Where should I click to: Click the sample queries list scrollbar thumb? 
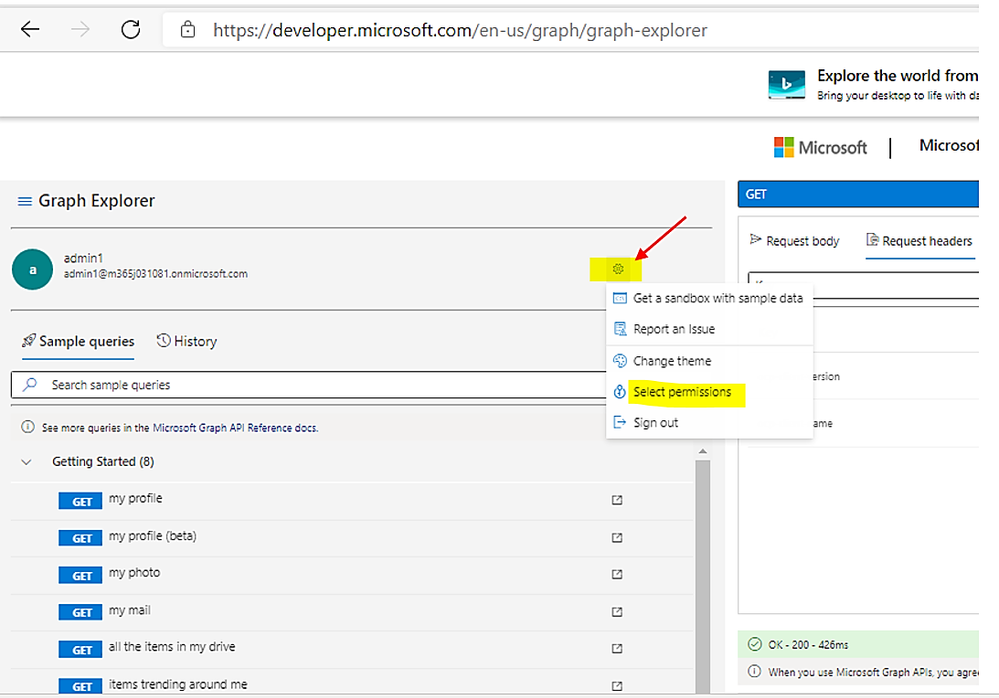point(703,576)
